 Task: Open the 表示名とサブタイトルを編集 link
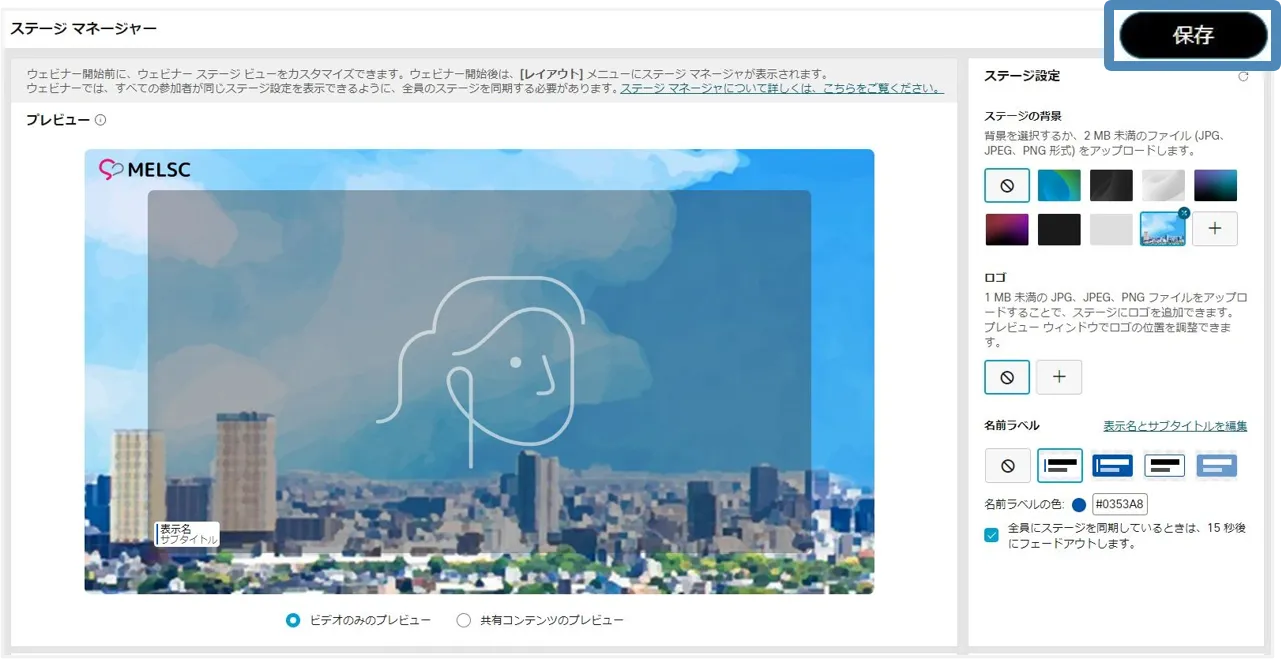coord(1175,426)
